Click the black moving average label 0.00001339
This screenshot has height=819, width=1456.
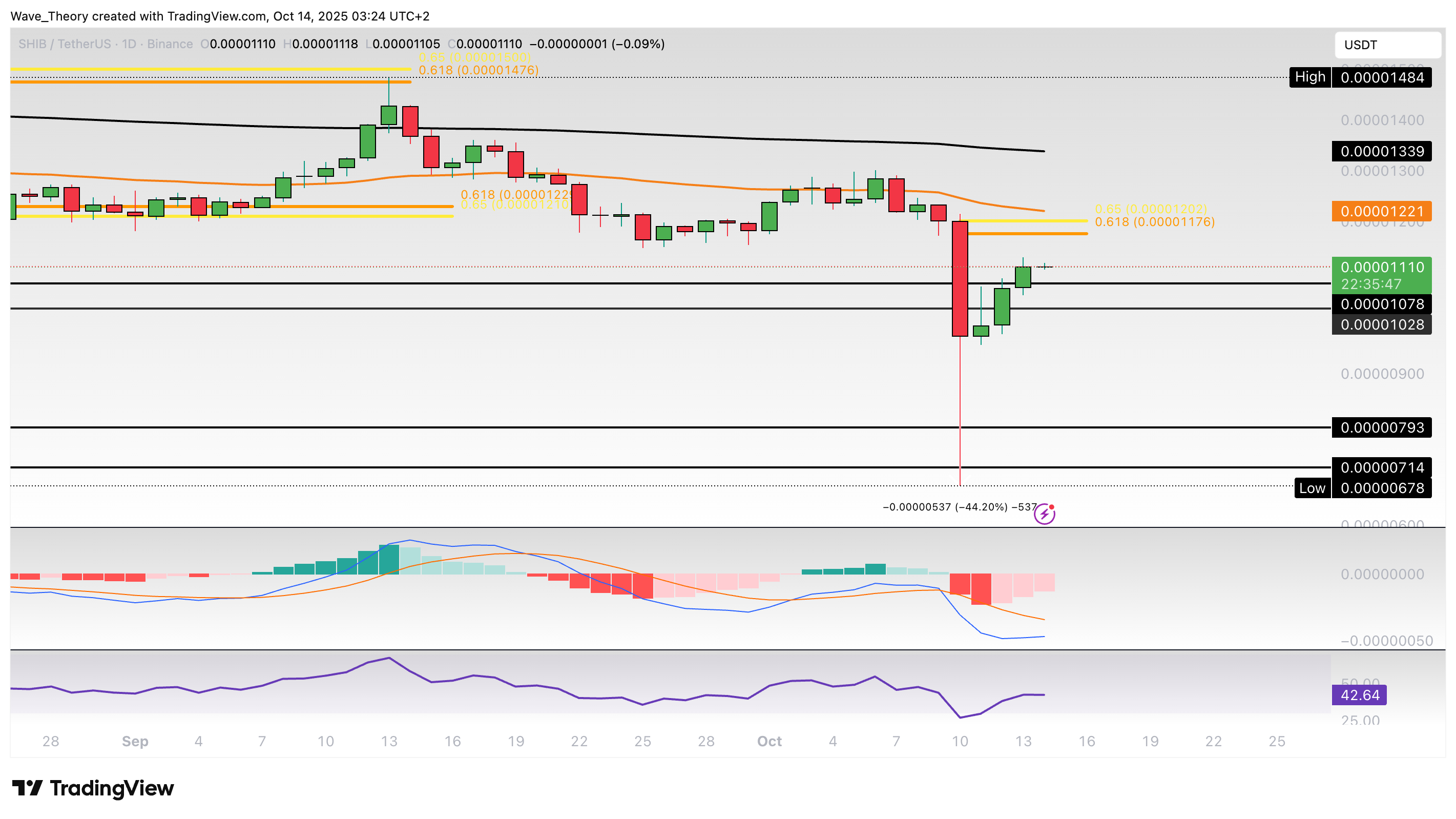point(1381,152)
